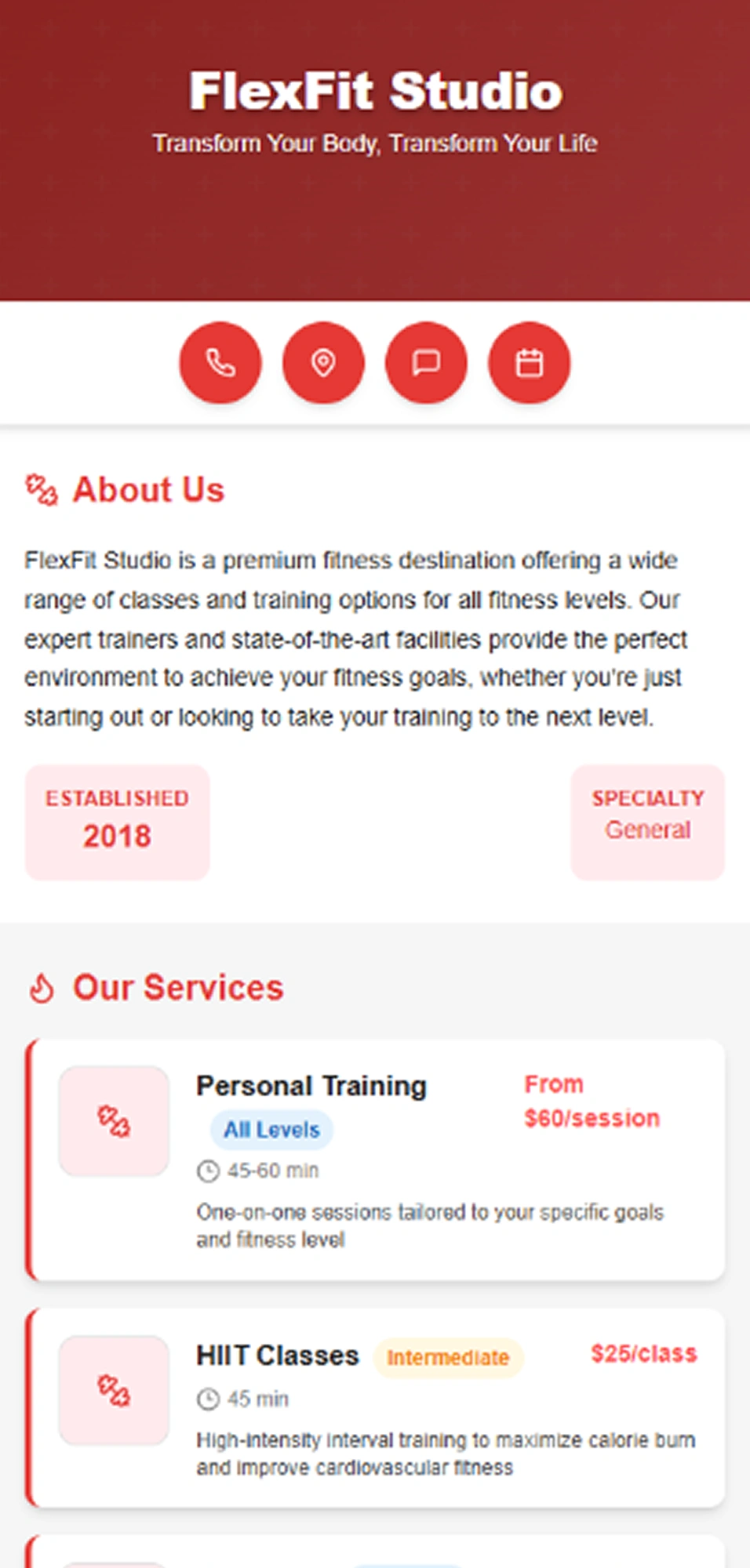
Task: Click the dumbbell icon beside About Us
Action: (x=42, y=490)
